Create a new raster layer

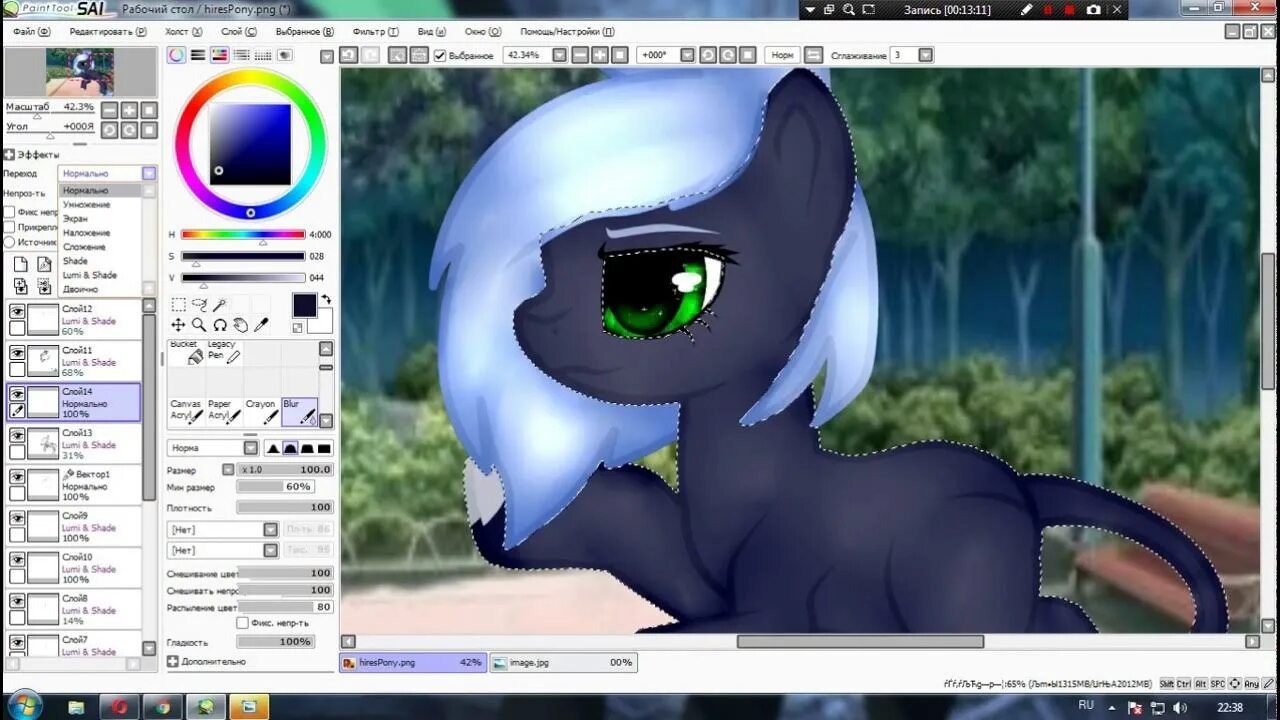point(20,264)
